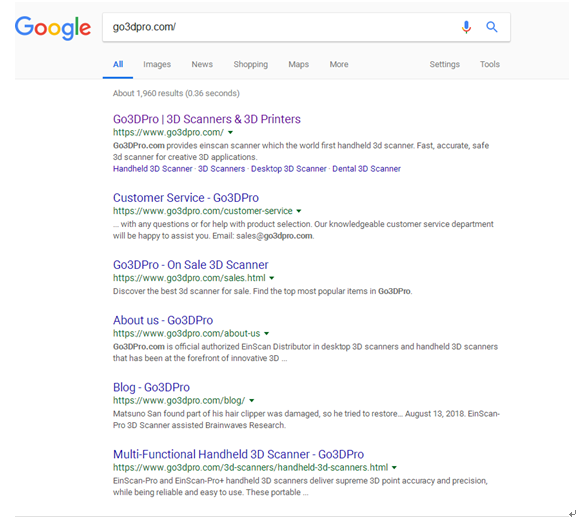The width and height of the screenshot is (579, 520).
Task: Click the blue magnifying glass search icon
Action: (491, 27)
